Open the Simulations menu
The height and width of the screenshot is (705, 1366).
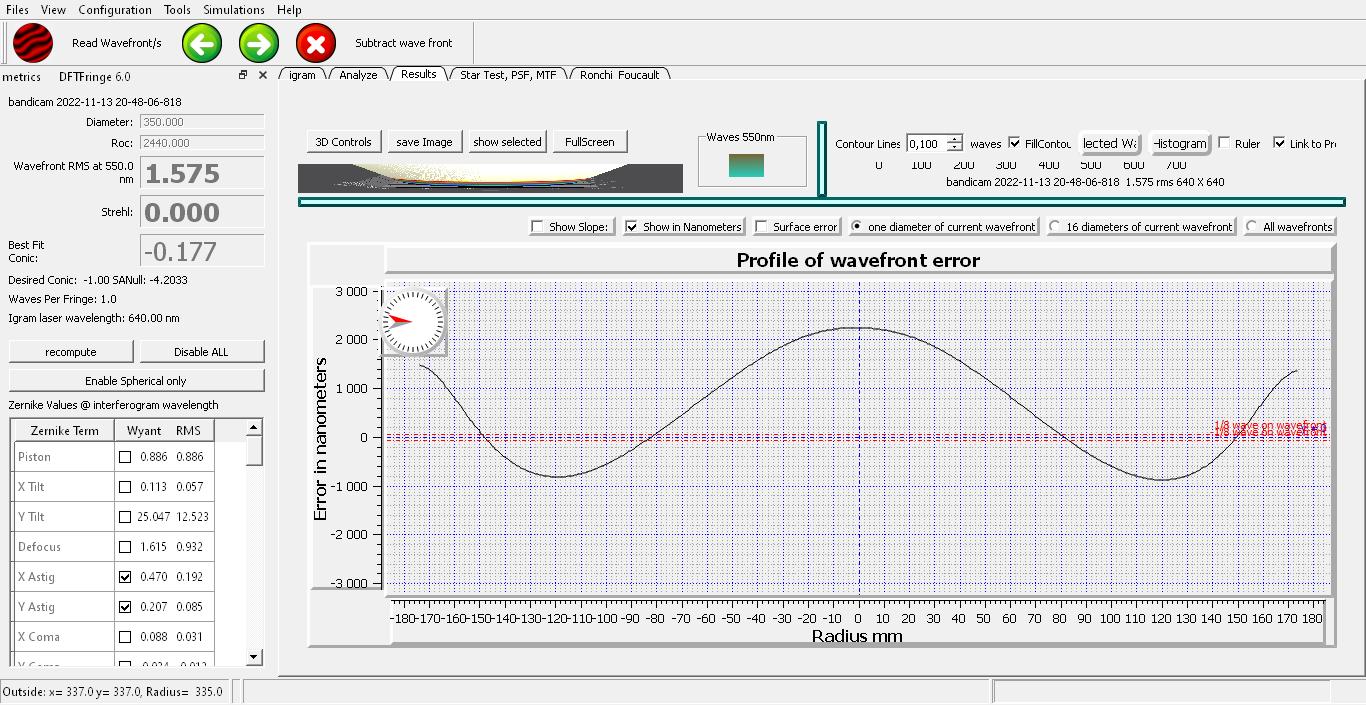(x=234, y=9)
